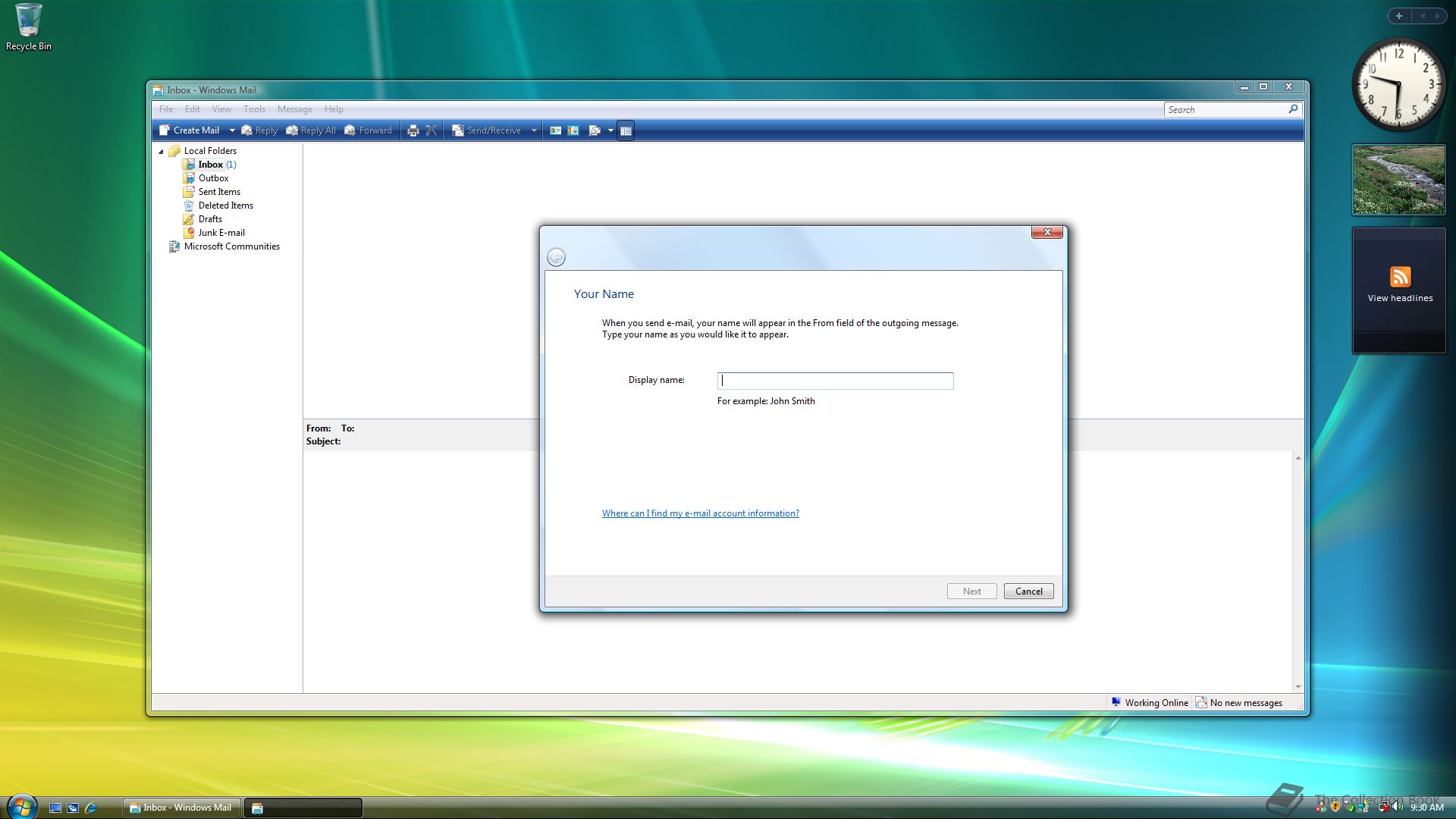
Task: Open the Send/Receive dropdown arrow
Action: [x=534, y=130]
